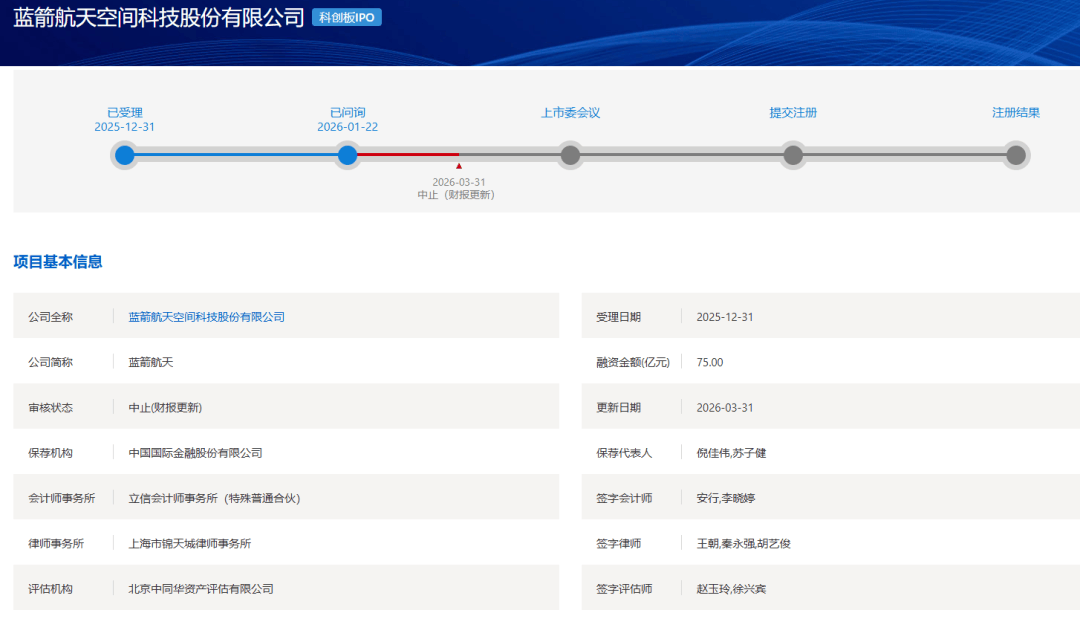Select the 提交注册 gray stage node
Image resolution: width=1080 pixels, height=636 pixels.
pyautogui.click(x=793, y=155)
